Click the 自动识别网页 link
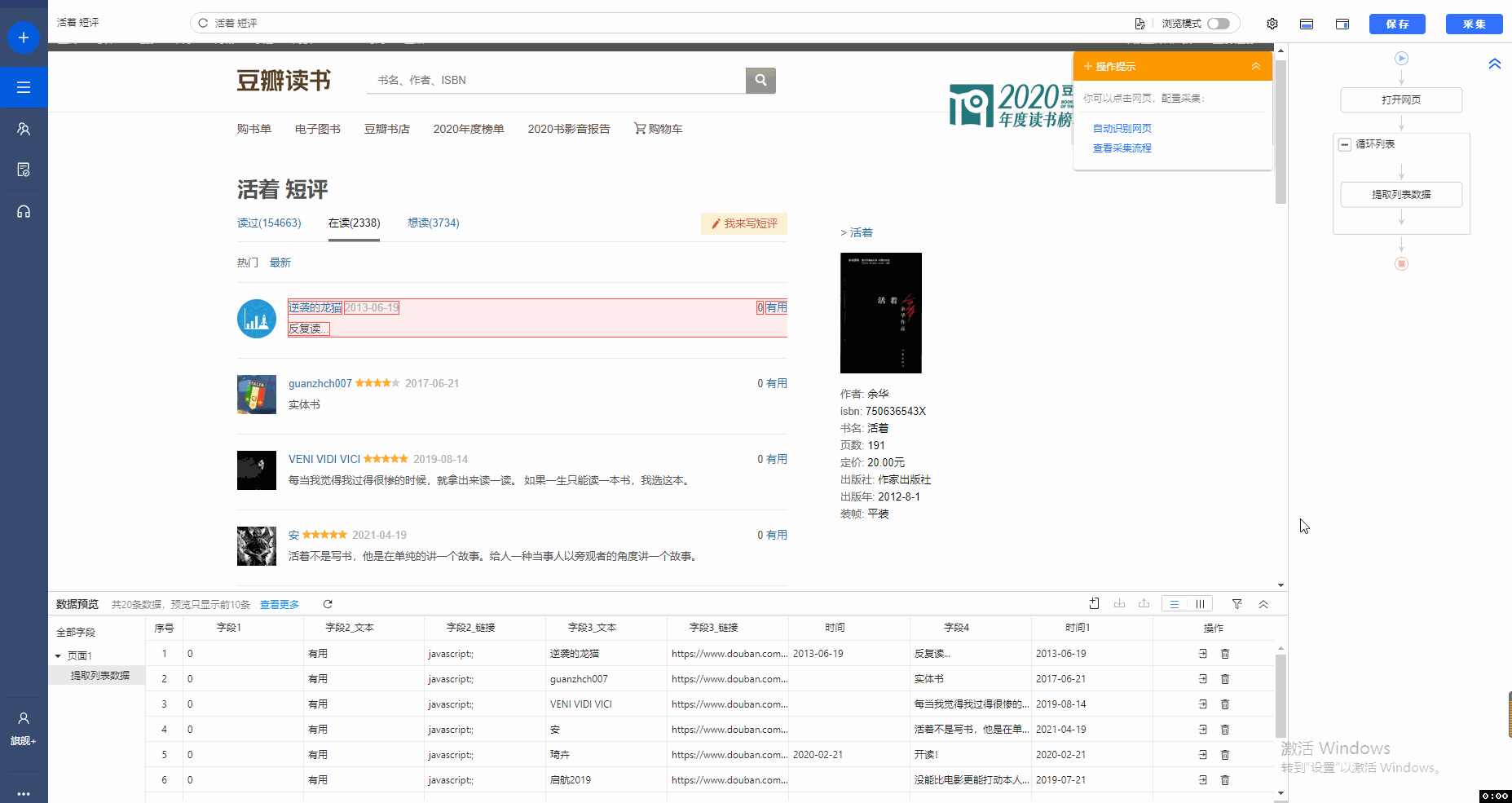The width and height of the screenshot is (1512, 803). click(1122, 128)
